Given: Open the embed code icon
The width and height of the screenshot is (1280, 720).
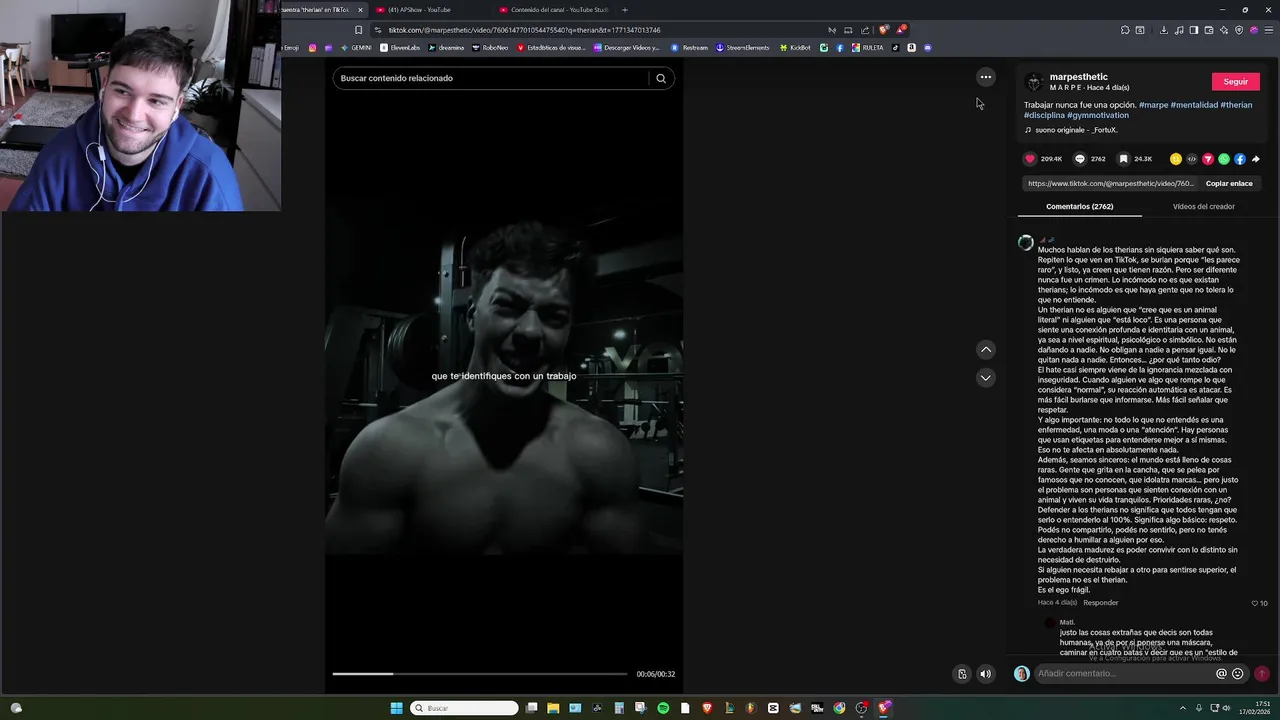Looking at the screenshot, I should click(x=1192, y=159).
